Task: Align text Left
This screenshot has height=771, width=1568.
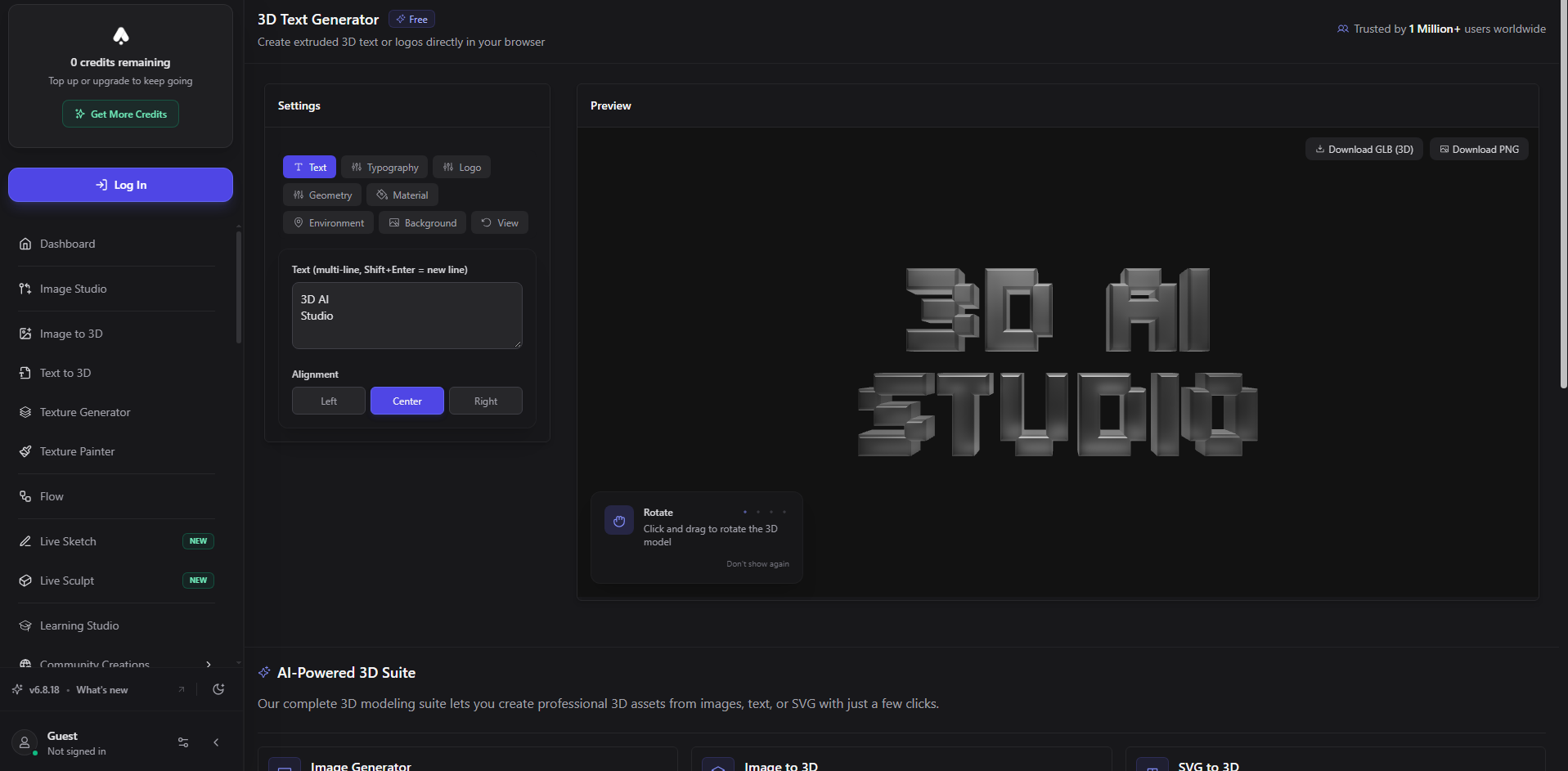Action: [329, 401]
